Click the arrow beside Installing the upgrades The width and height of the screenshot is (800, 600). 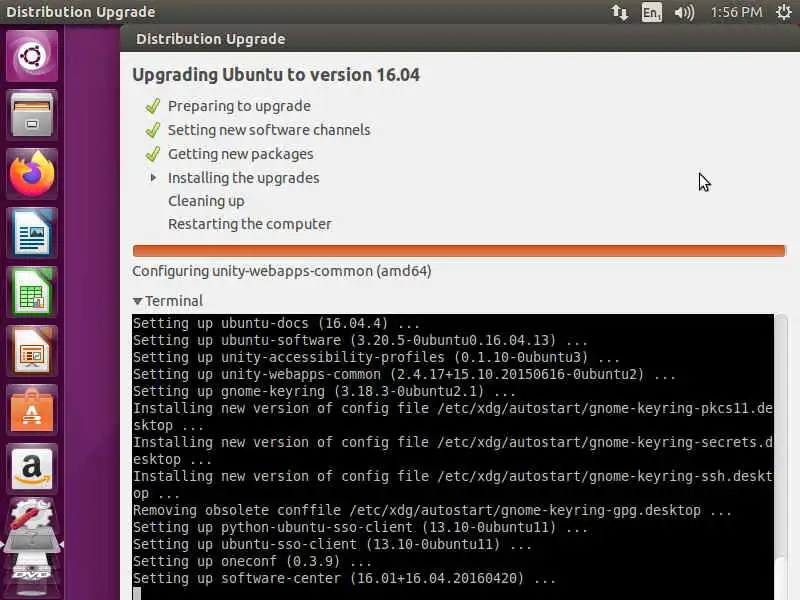coord(153,178)
